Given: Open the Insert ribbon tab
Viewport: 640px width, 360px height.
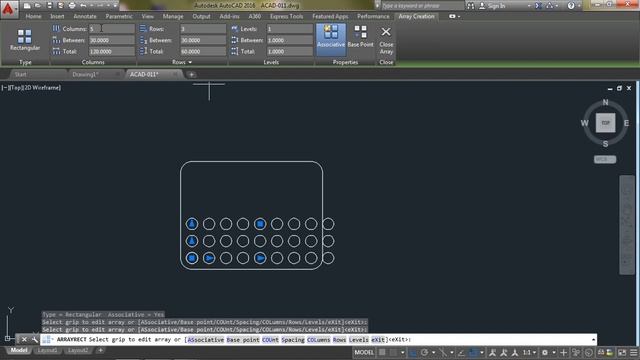Looking at the screenshot, I should click(x=57, y=16).
